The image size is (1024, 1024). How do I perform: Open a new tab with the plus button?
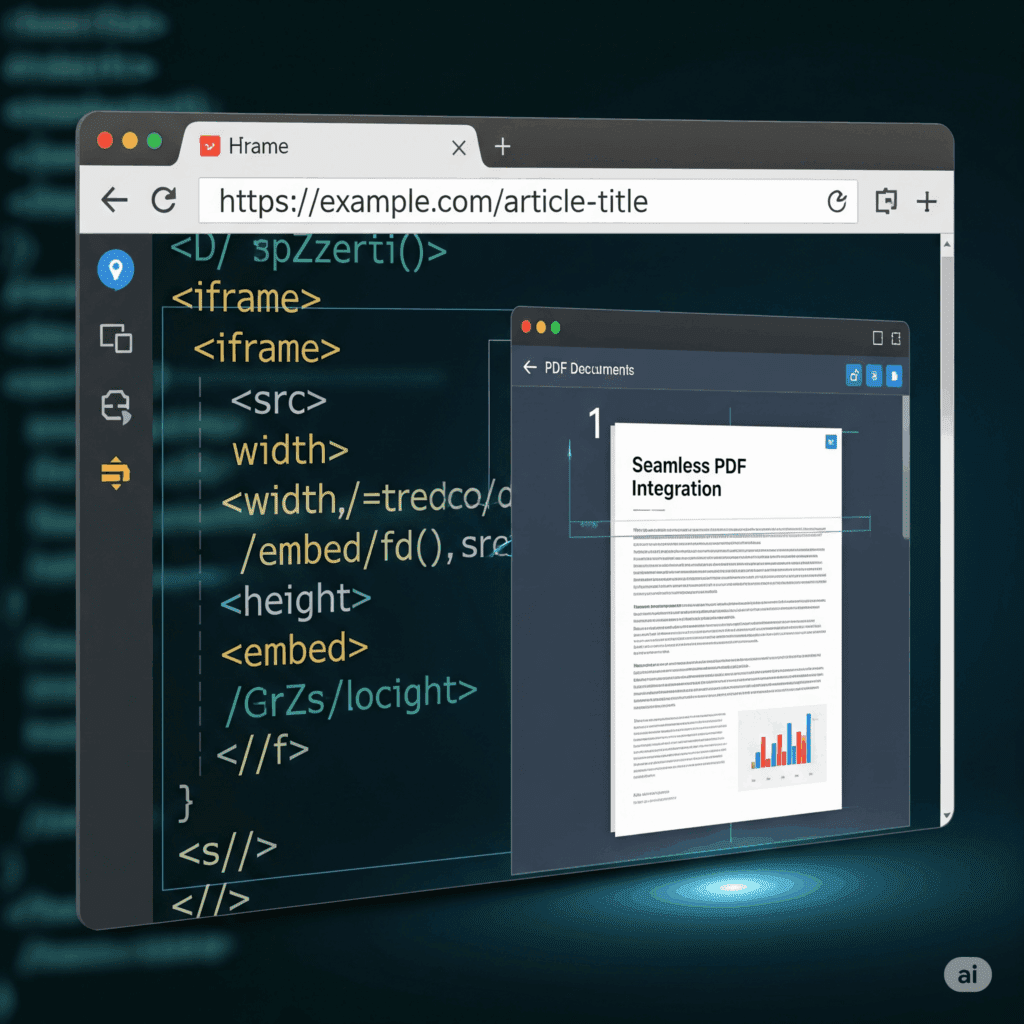coord(502,147)
